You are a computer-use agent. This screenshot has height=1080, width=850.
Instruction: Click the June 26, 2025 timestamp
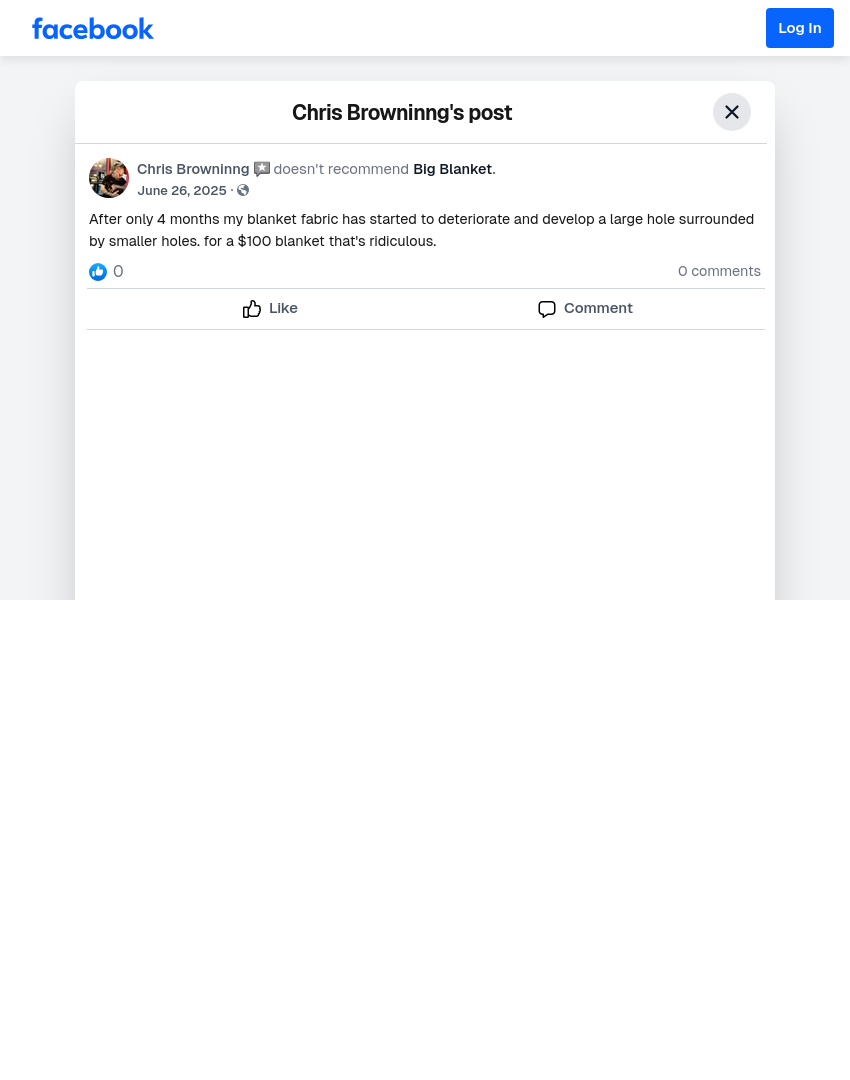(x=182, y=191)
